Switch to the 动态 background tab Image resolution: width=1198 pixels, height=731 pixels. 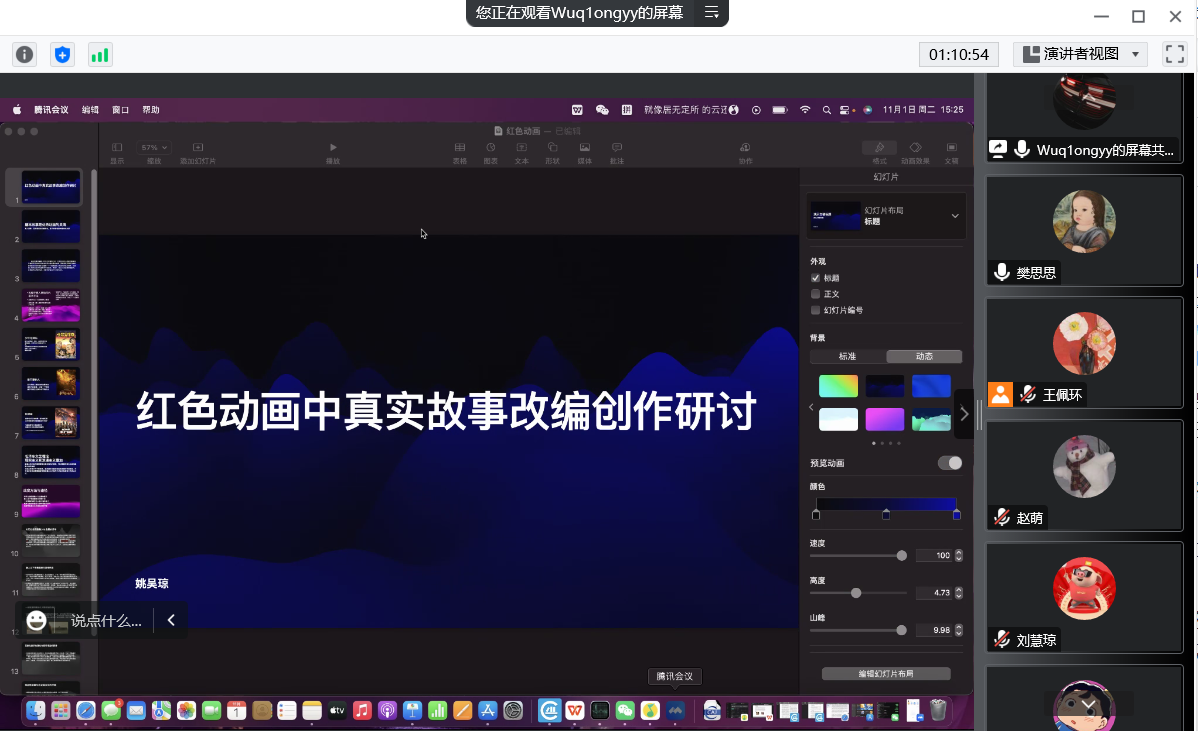[924, 356]
